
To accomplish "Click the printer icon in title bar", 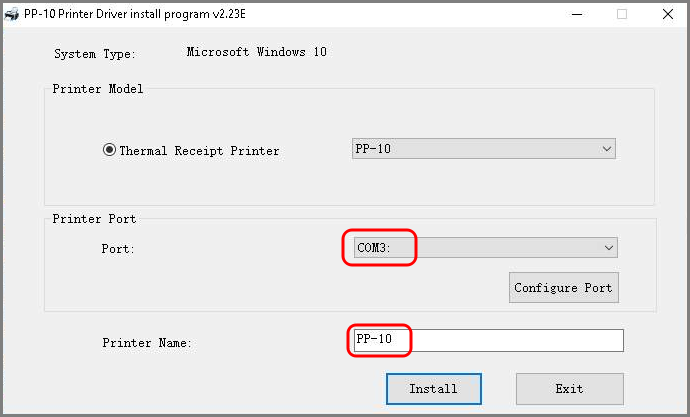I will coord(11,14).
